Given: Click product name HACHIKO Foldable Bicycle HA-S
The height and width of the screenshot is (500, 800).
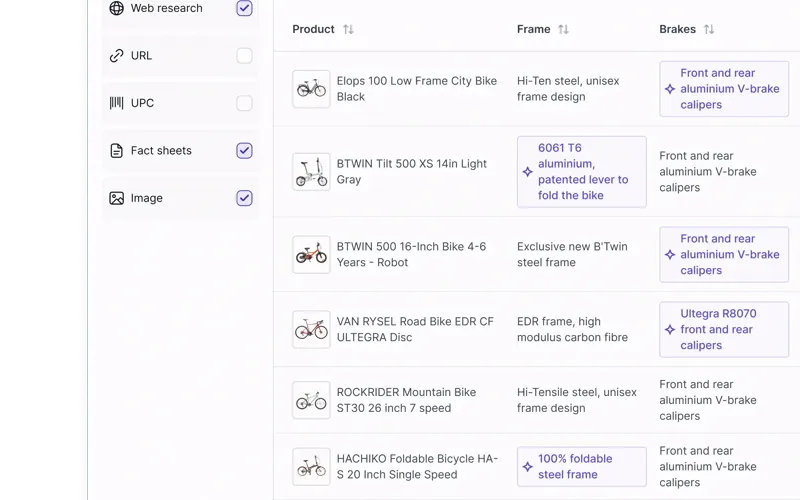Looking at the screenshot, I should tap(417, 466).
